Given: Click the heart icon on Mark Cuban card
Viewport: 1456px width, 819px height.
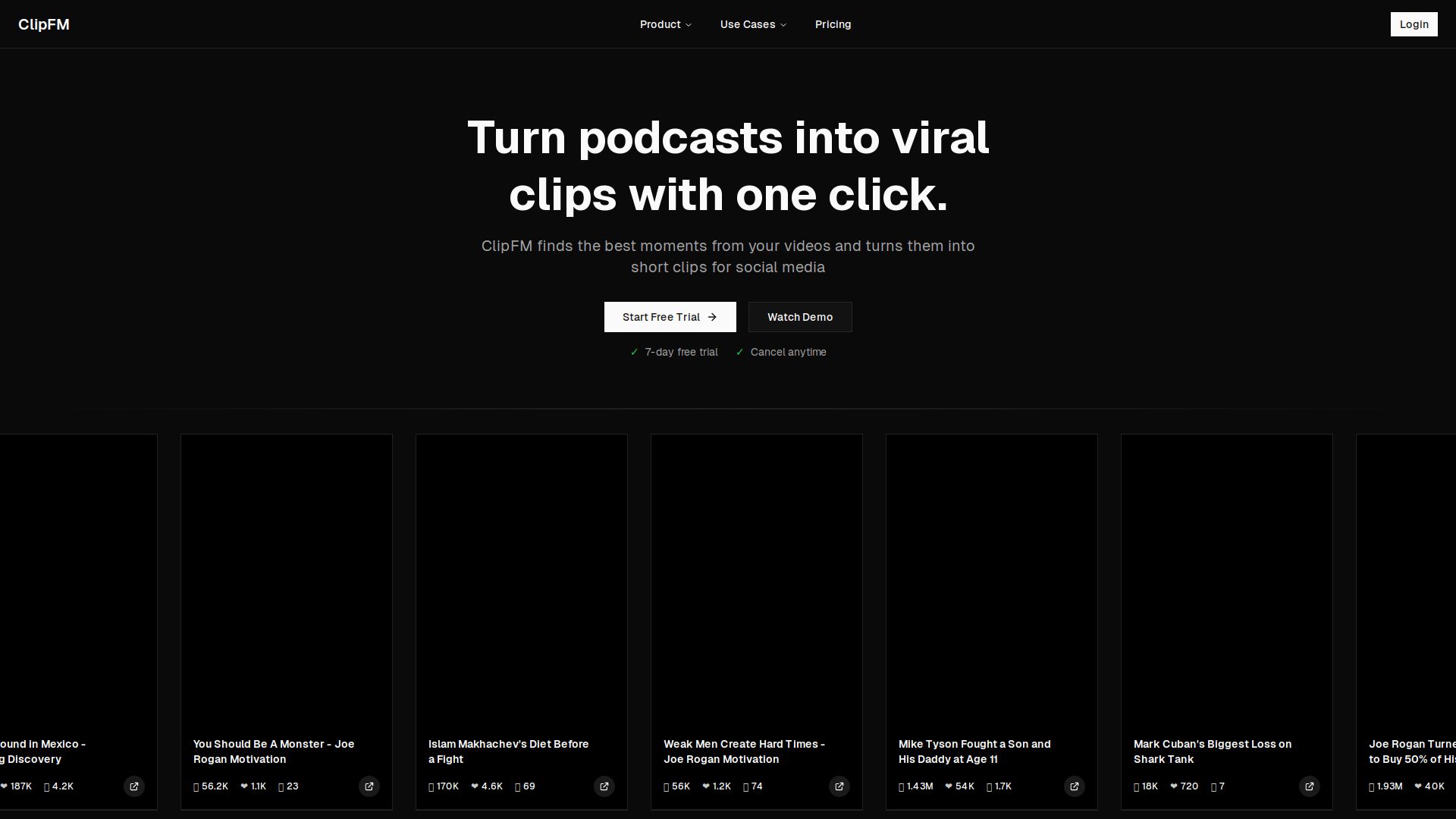Looking at the screenshot, I should (1174, 786).
